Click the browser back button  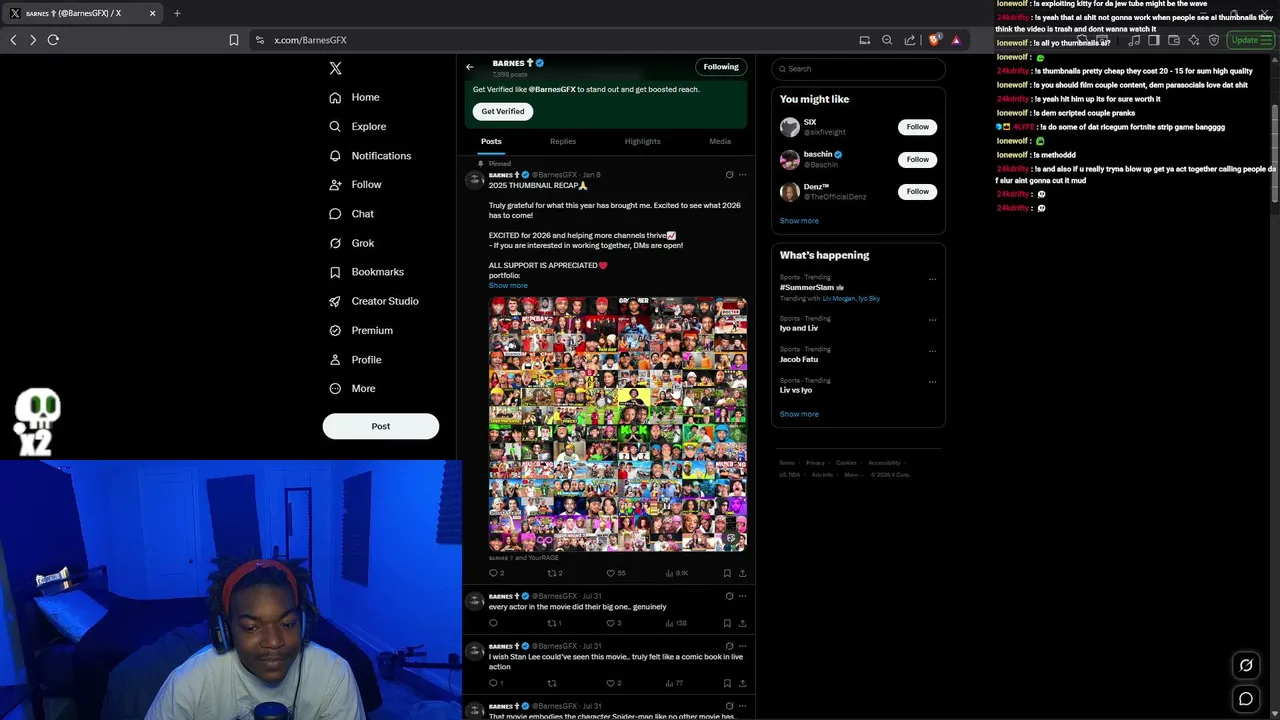[x=13, y=40]
